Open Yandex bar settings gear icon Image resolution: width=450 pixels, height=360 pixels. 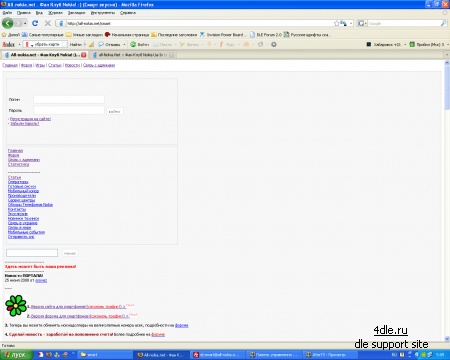[274, 44]
